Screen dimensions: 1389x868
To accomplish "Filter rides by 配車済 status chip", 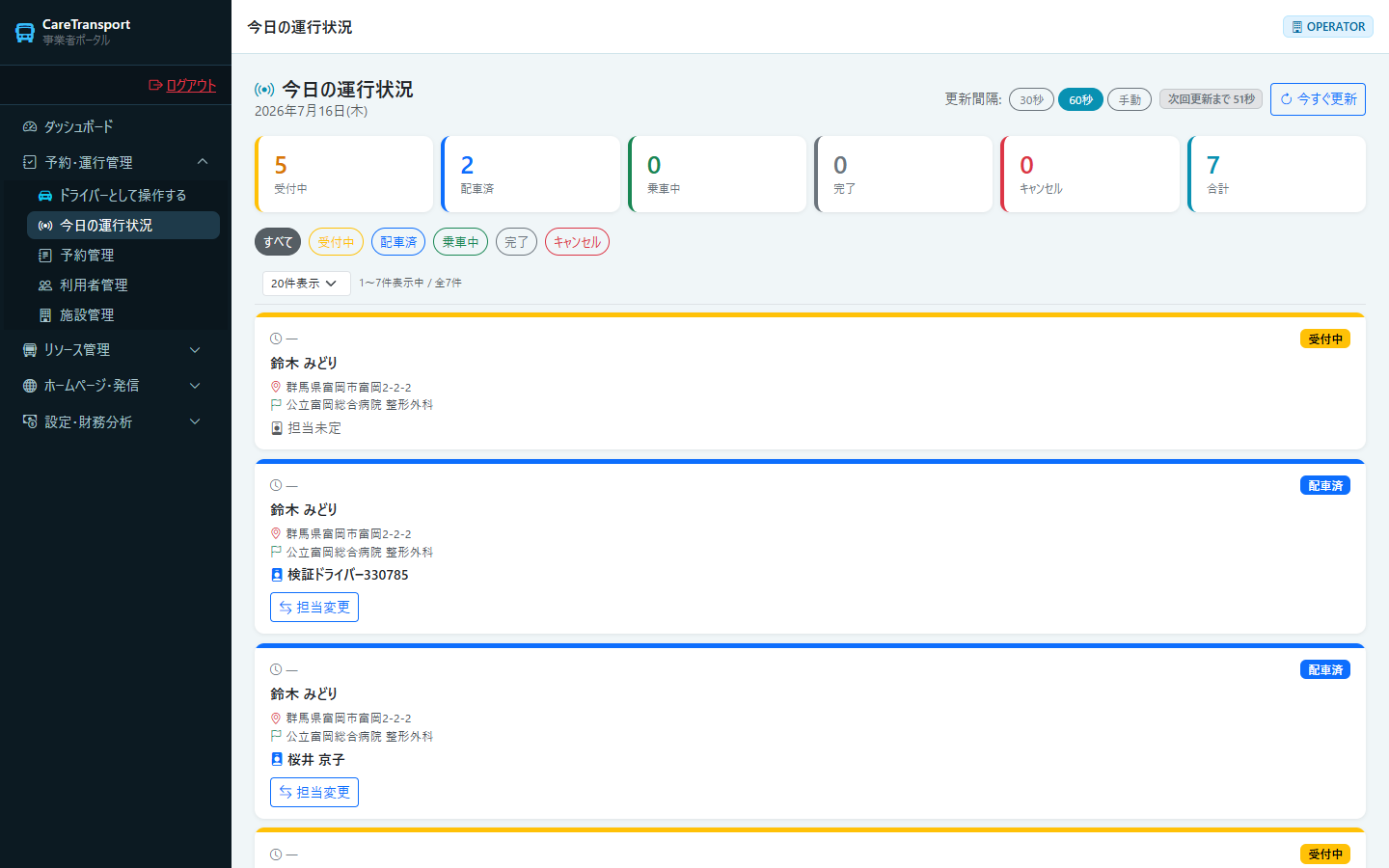I will click(398, 242).
